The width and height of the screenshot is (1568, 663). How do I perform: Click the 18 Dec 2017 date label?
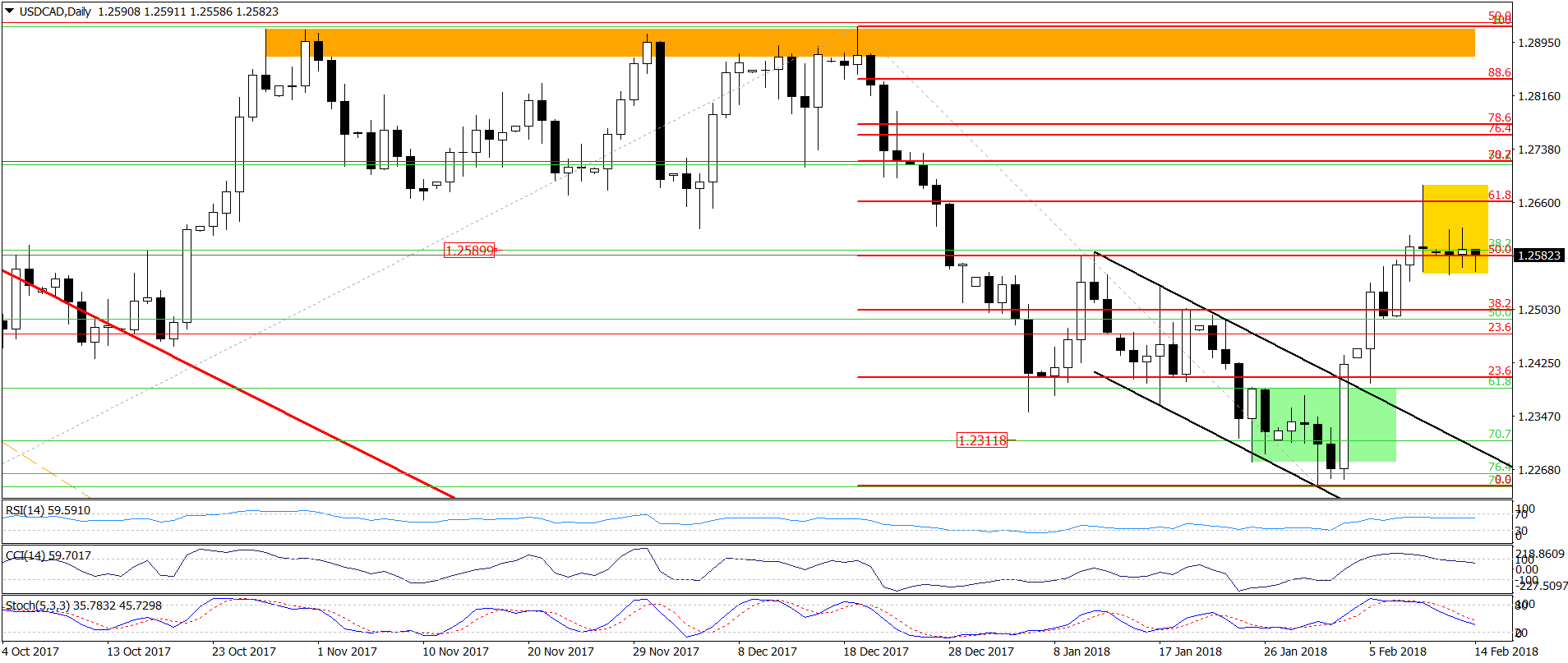[876, 651]
